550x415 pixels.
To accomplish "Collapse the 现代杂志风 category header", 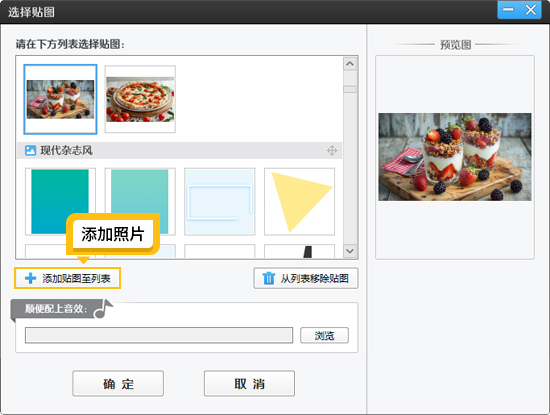I will 179,150.
